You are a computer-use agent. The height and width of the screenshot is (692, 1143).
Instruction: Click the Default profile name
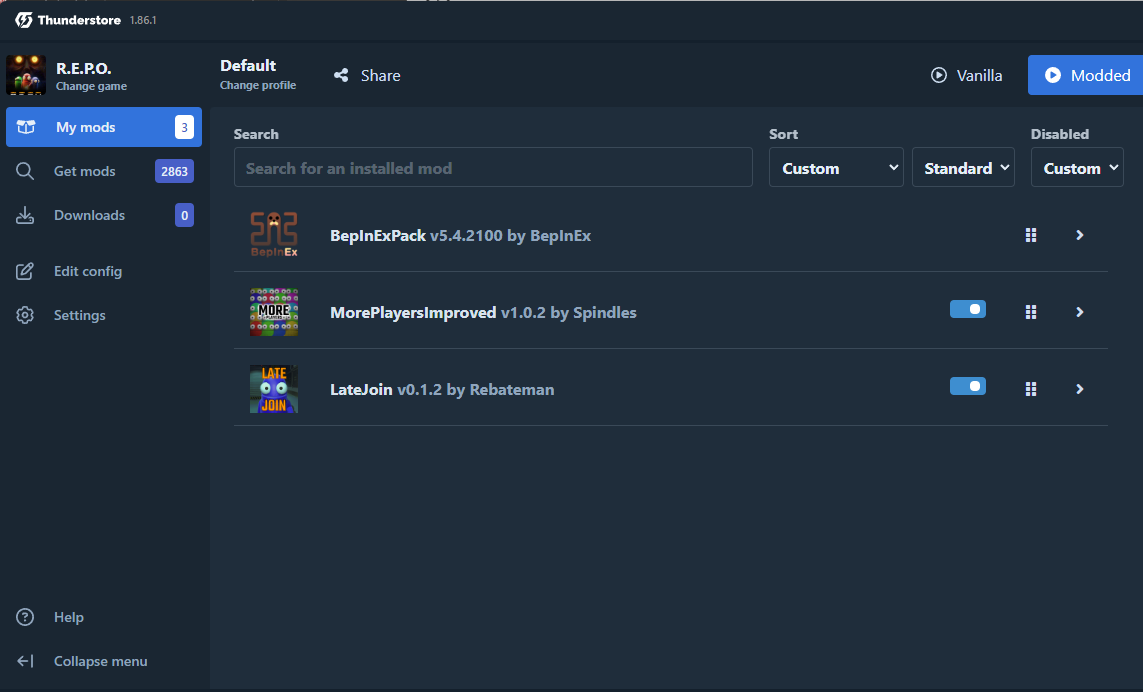(x=248, y=66)
